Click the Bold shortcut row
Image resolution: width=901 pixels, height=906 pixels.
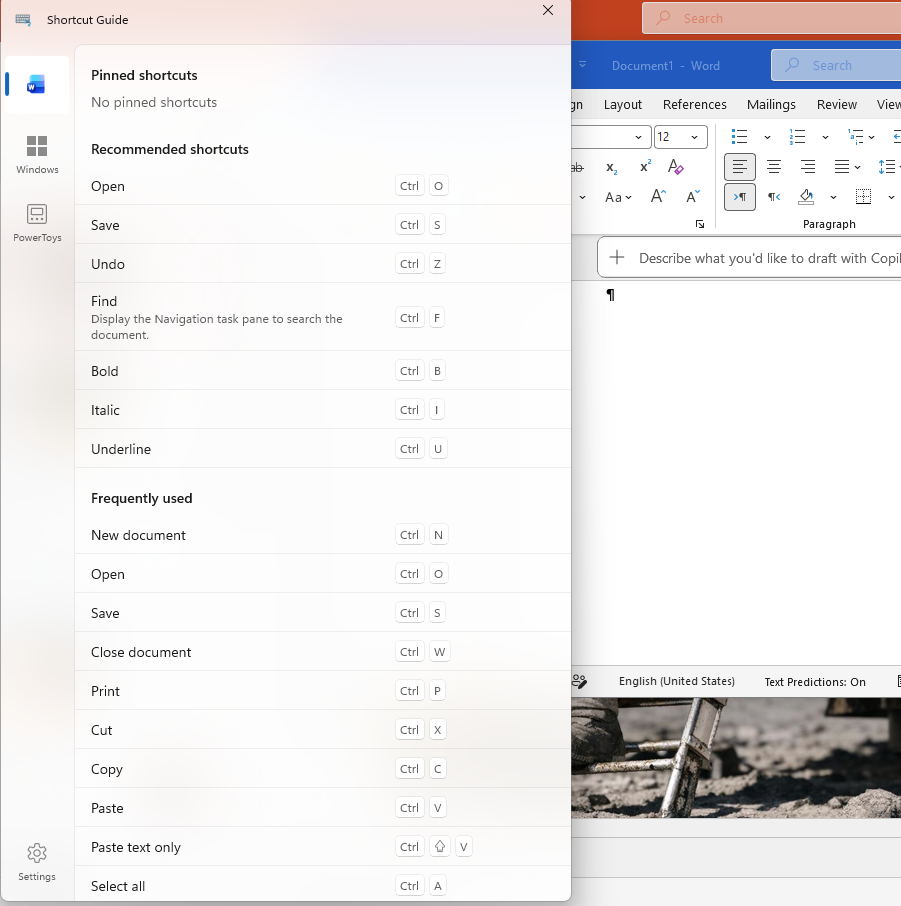tap(322, 370)
